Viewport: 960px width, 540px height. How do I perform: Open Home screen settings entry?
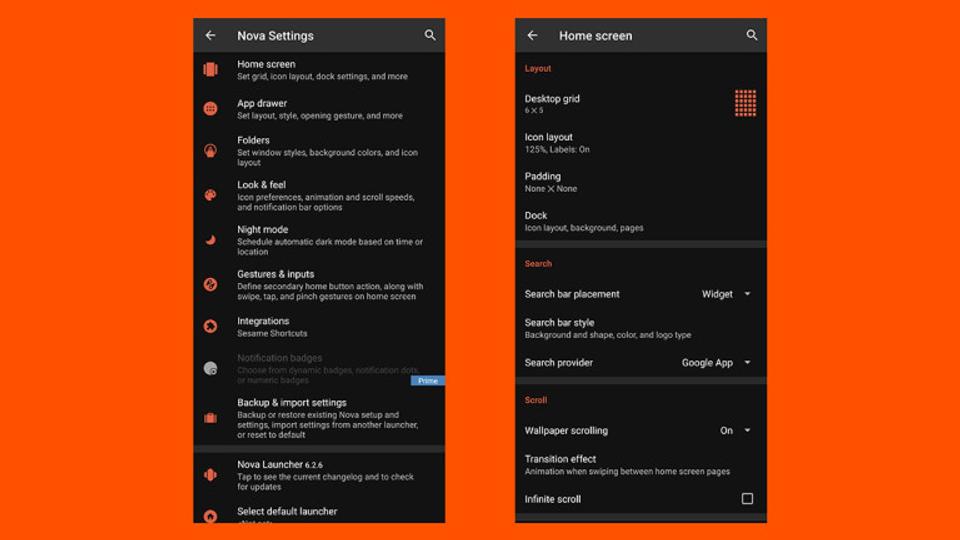point(319,70)
